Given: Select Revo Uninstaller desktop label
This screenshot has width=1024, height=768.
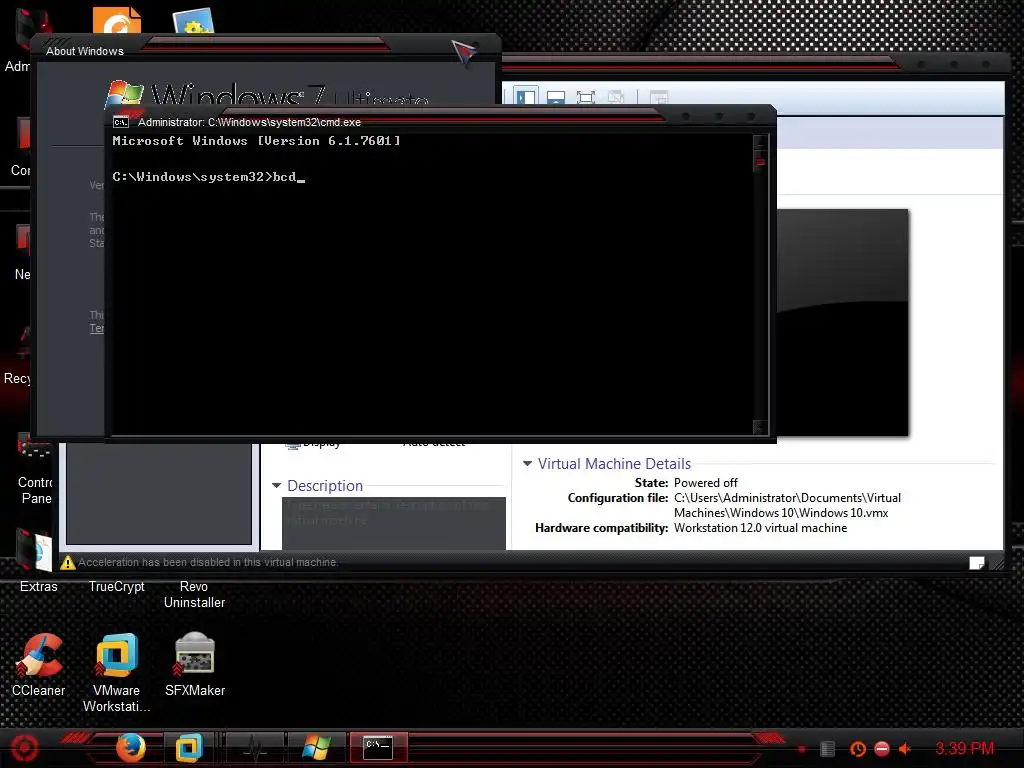Looking at the screenshot, I should pyautogui.click(x=195, y=594).
